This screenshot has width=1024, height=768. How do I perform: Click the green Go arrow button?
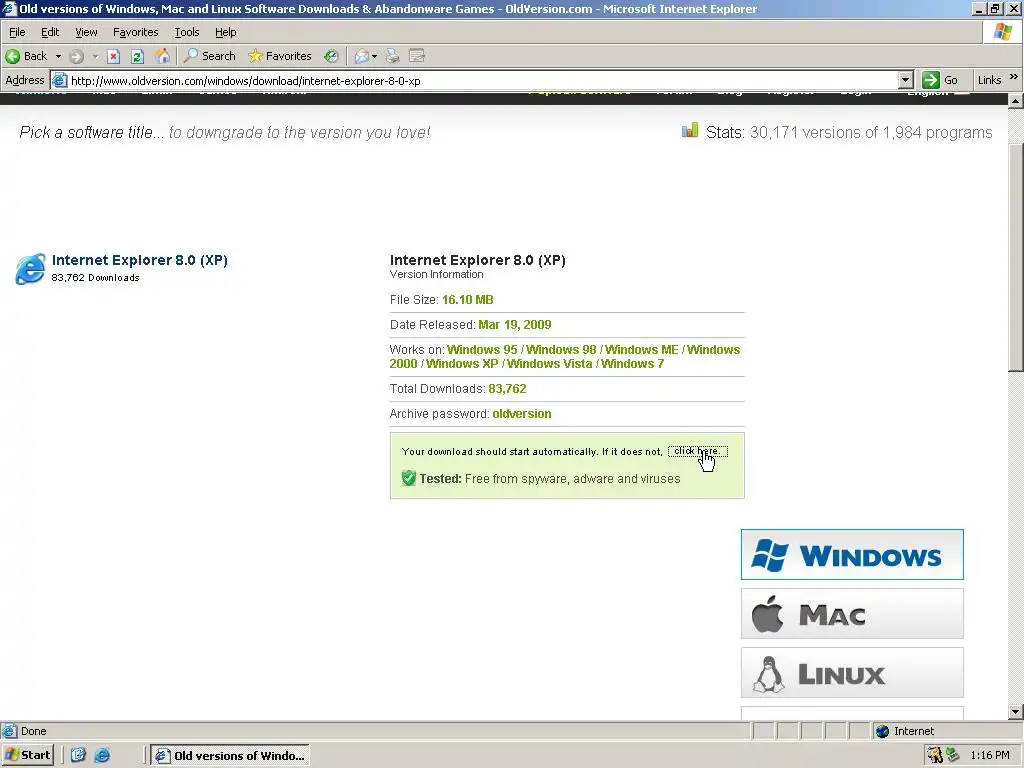tap(931, 80)
